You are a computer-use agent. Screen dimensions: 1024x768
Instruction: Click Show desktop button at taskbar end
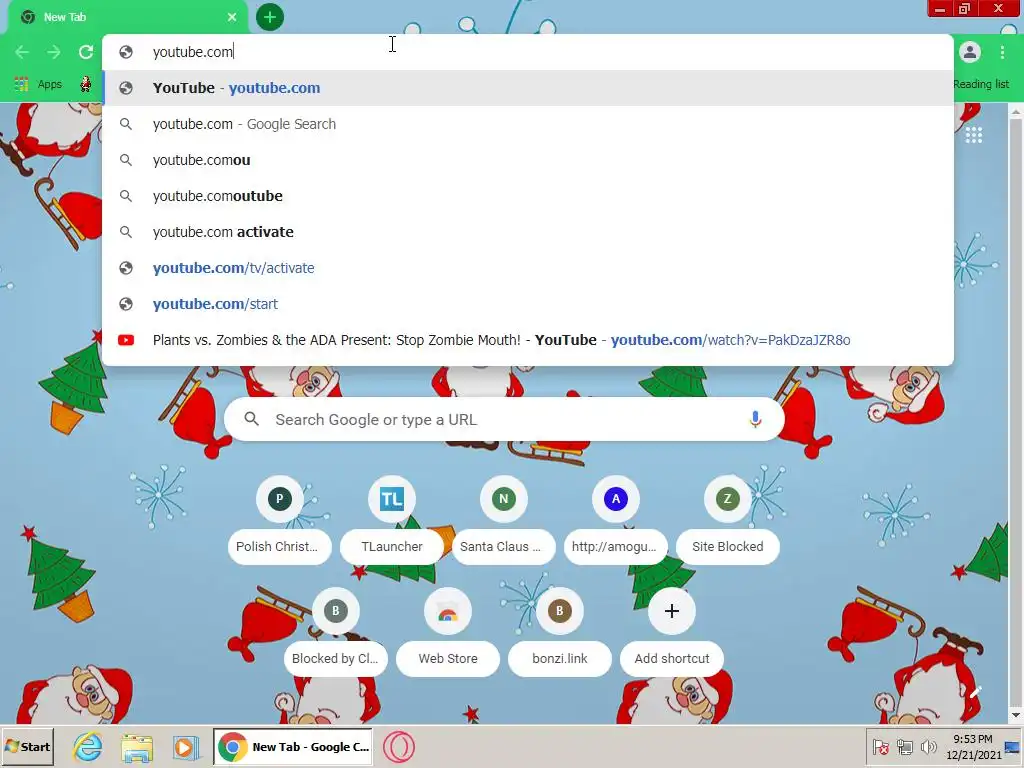click(x=1014, y=746)
